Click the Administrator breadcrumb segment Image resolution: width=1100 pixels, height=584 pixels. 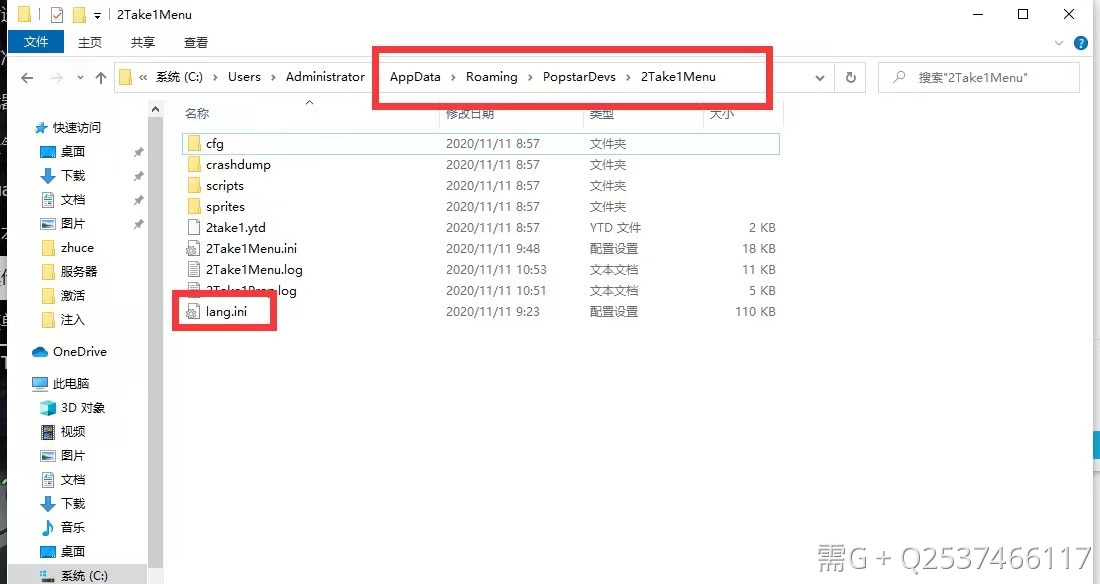click(x=325, y=77)
